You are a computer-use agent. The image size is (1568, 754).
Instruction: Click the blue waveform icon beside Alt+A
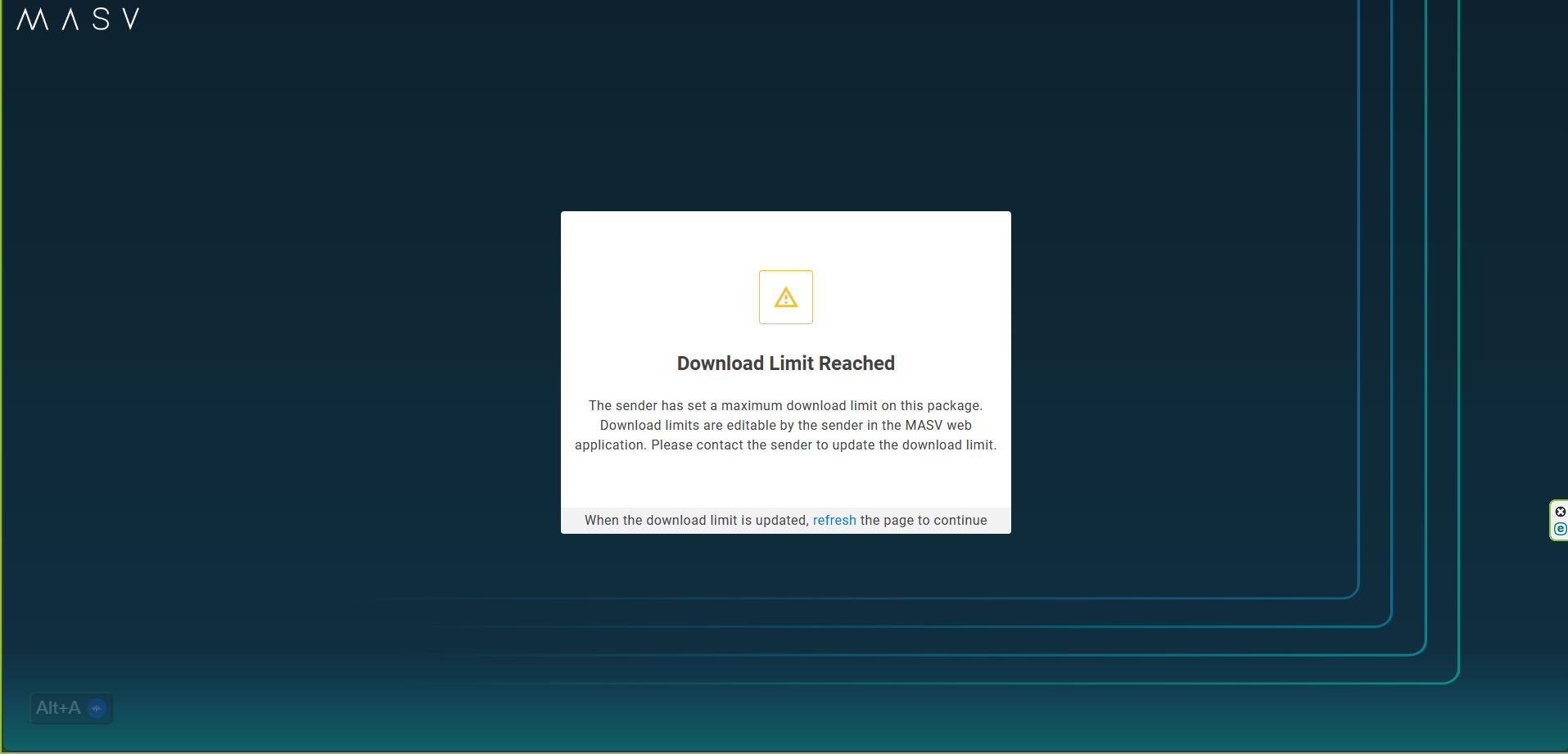pyautogui.click(x=97, y=708)
